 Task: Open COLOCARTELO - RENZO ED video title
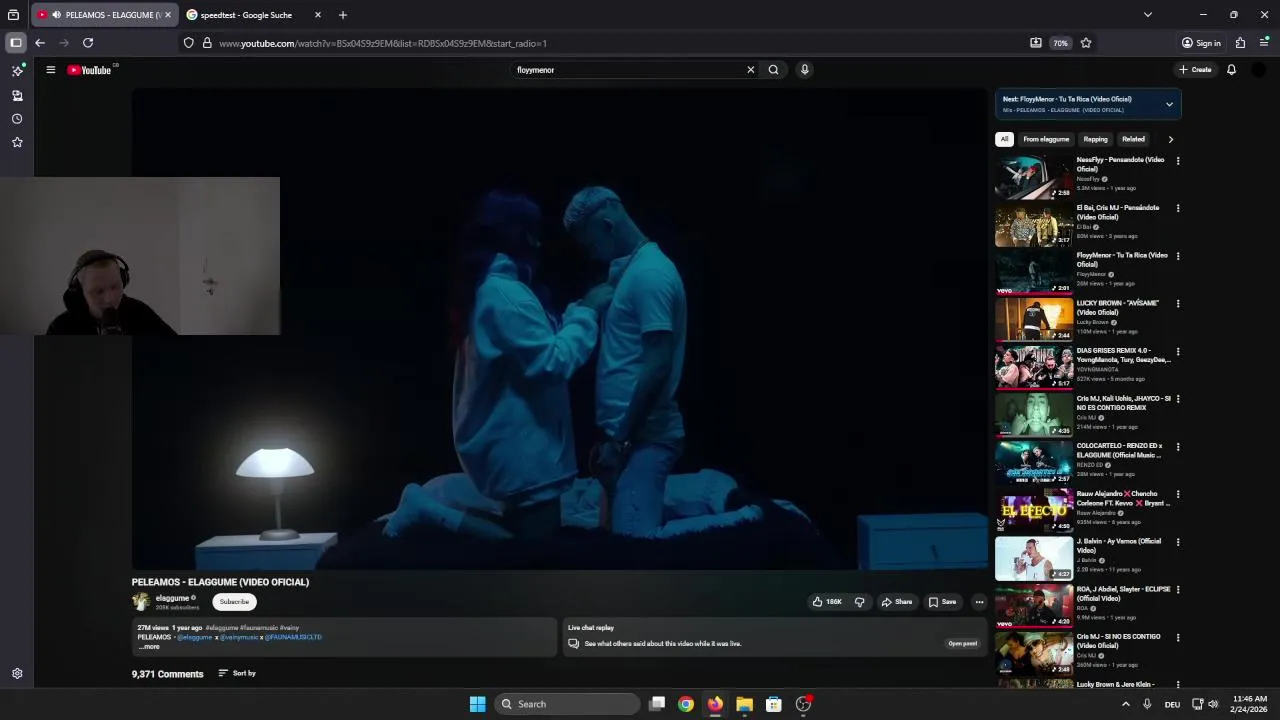pos(1120,451)
